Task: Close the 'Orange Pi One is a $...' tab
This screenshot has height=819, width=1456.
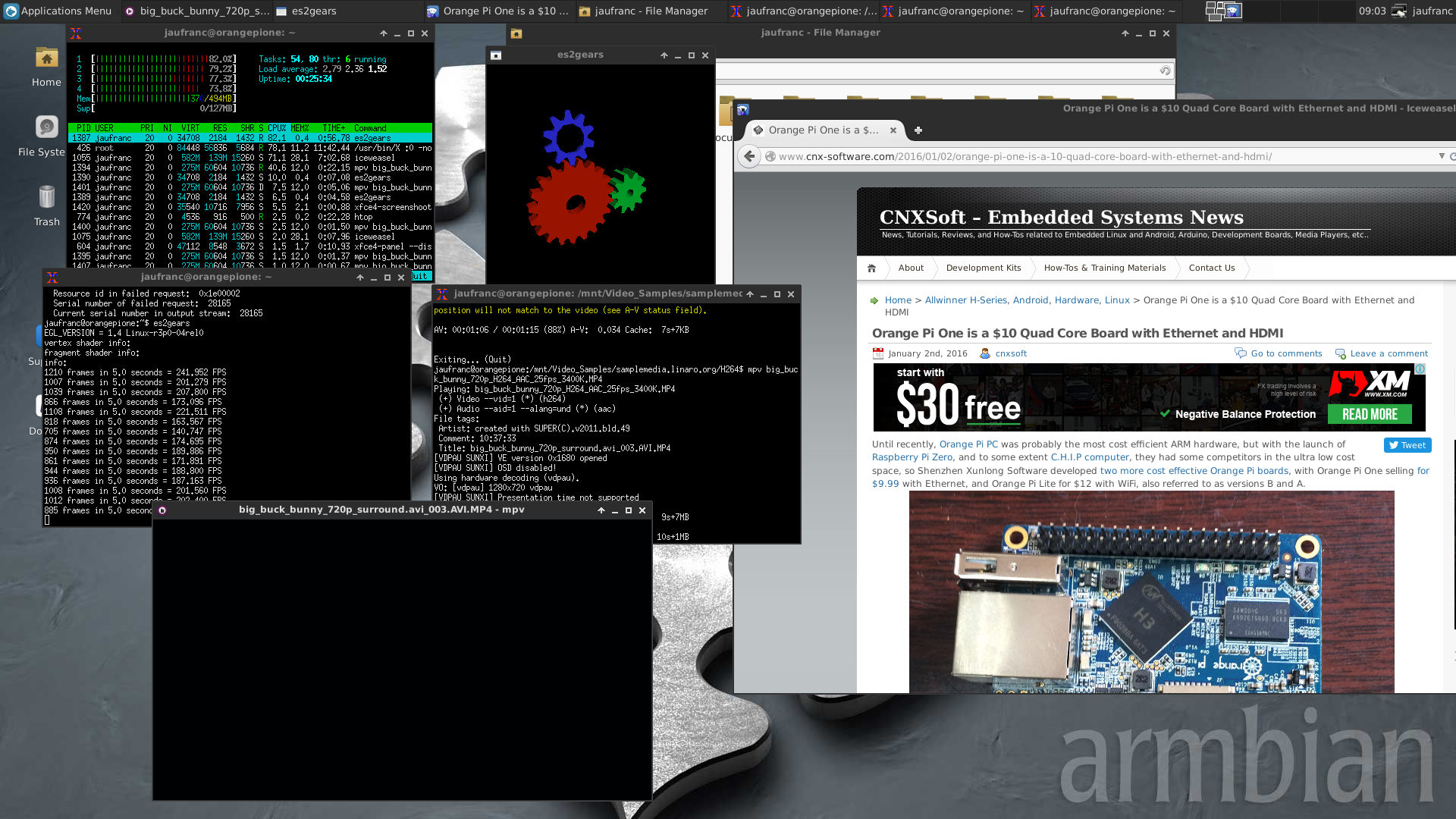Action: [893, 130]
